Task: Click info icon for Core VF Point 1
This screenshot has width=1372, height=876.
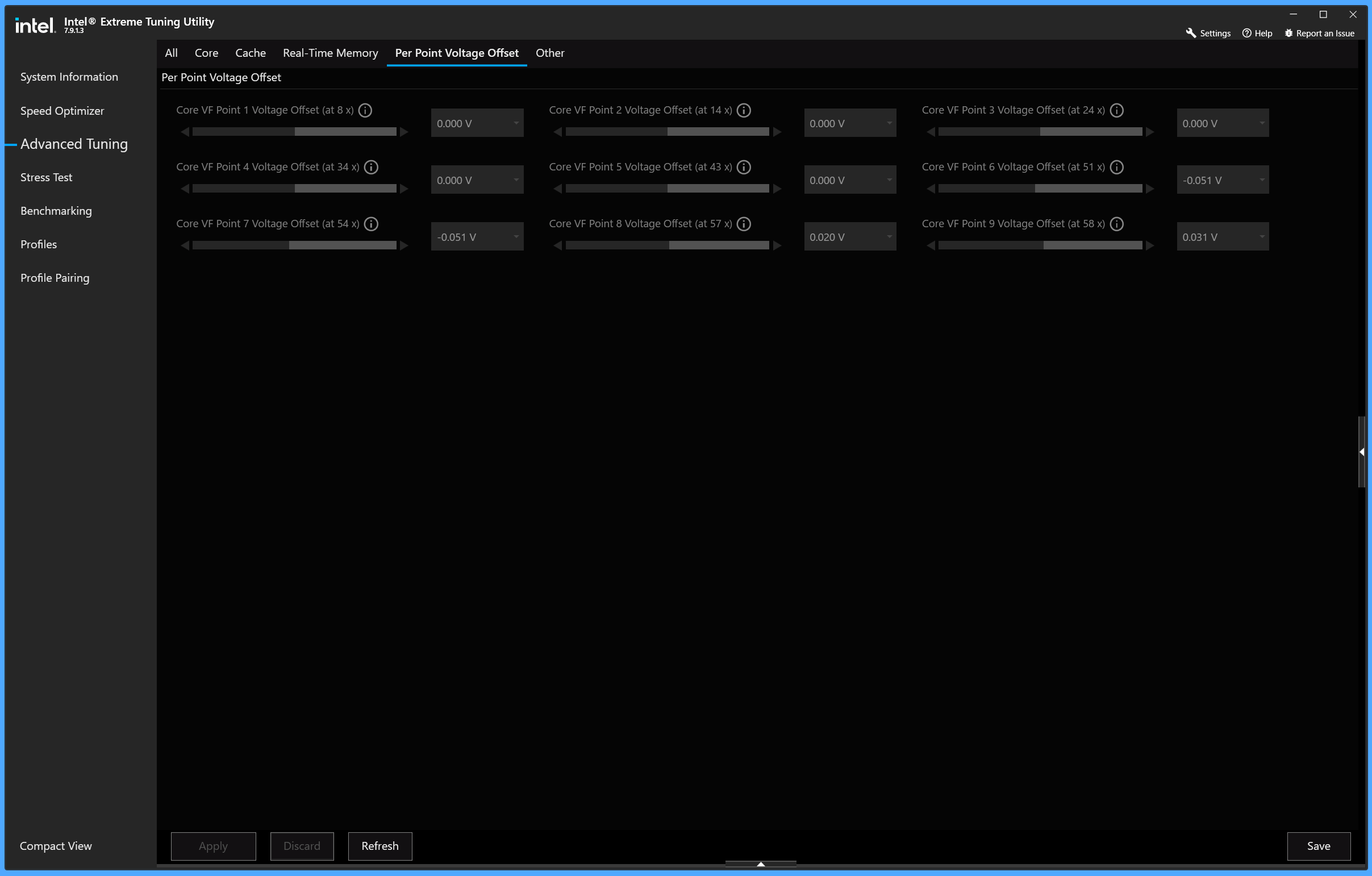Action: pos(365,110)
